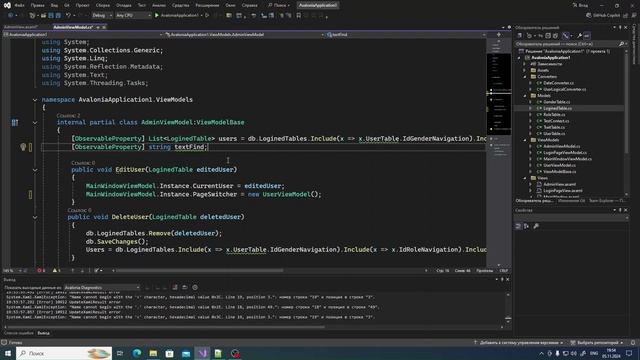Switch to the AdminViewModel.cs tab
Viewport: 640px width, 360px height.
tap(73, 27)
